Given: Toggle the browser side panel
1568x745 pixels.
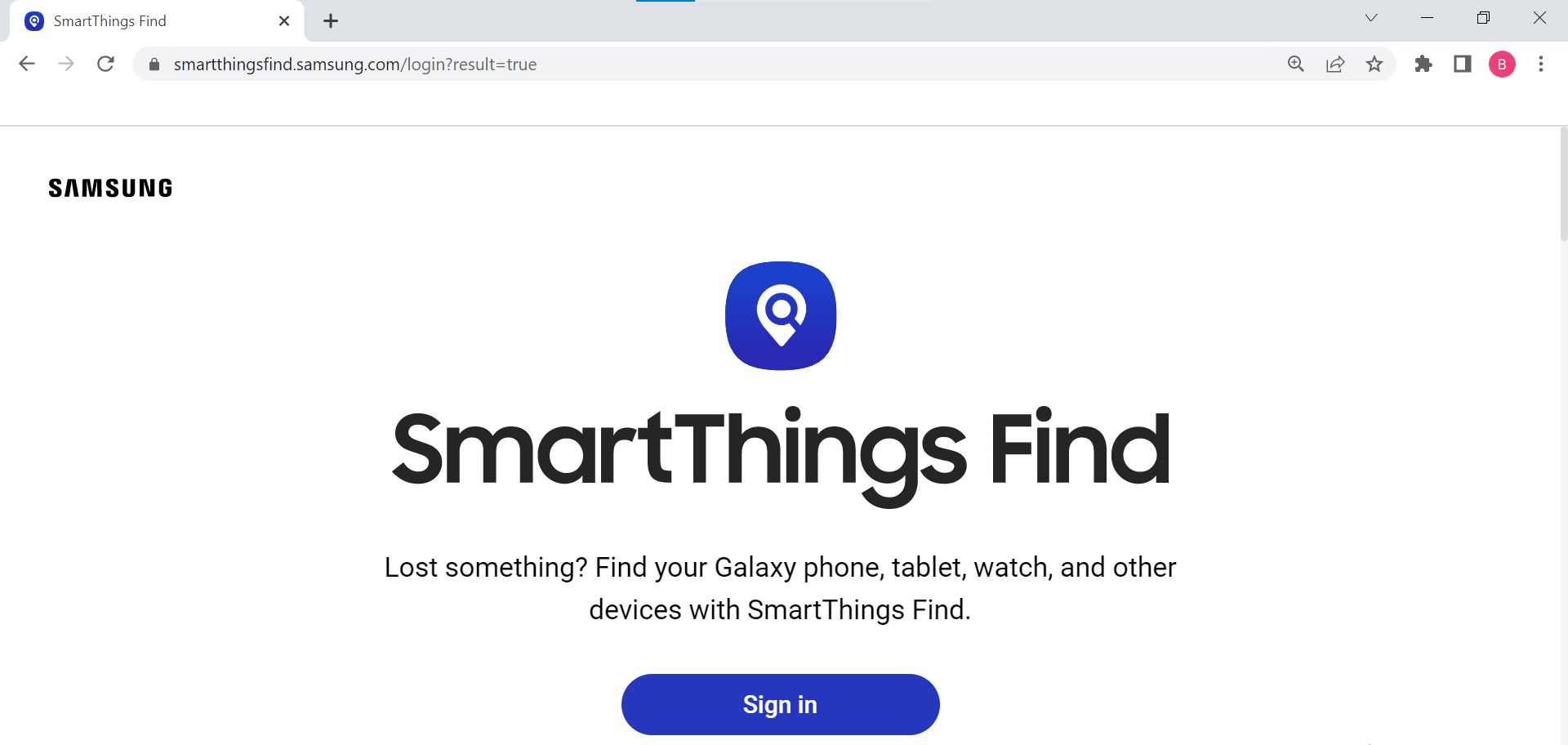Looking at the screenshot, I should (x=1463, y=64).
